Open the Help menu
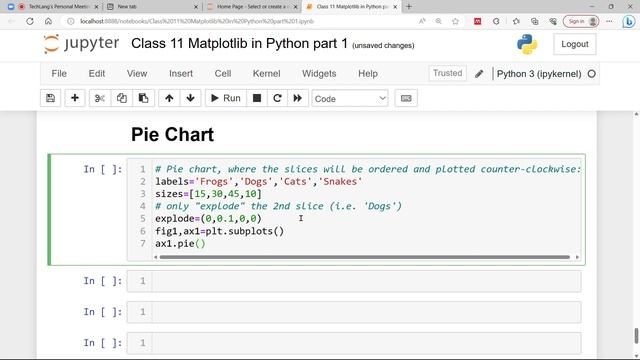The image size is (640, 360). coord(368,73)
